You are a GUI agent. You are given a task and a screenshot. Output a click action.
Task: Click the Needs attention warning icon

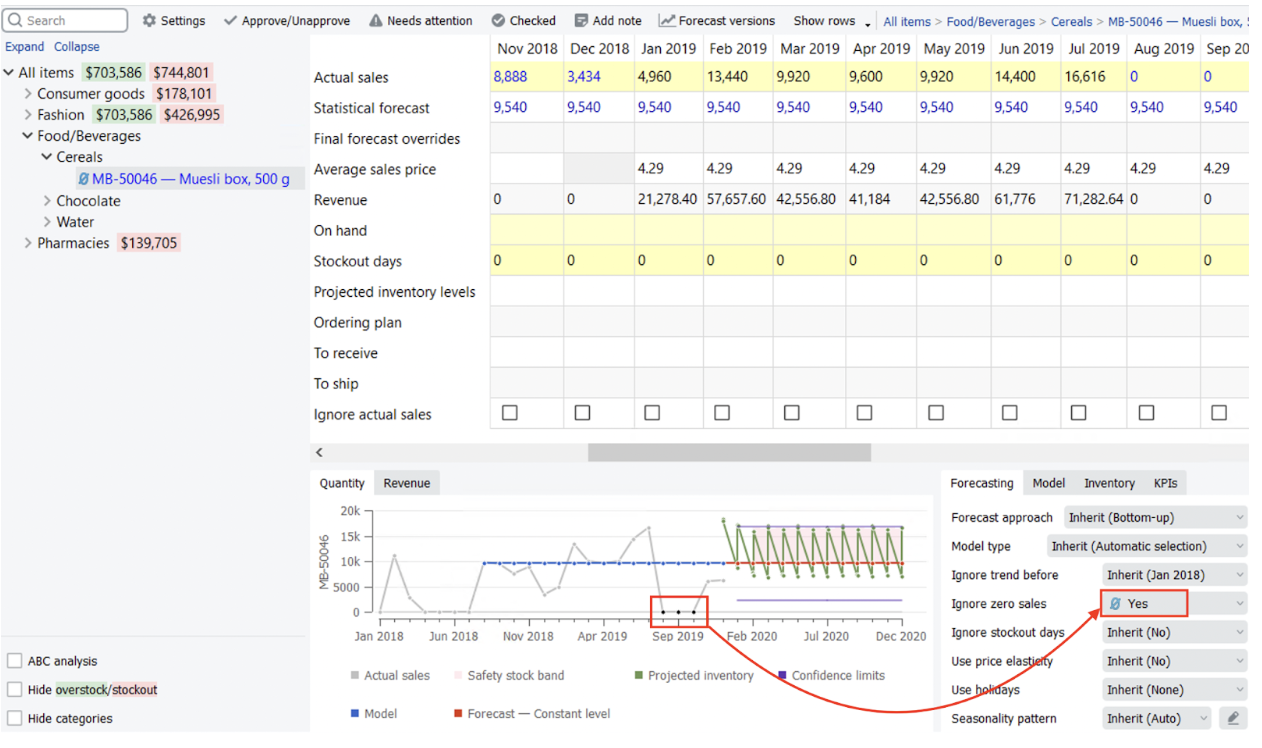tap(376, 21)
